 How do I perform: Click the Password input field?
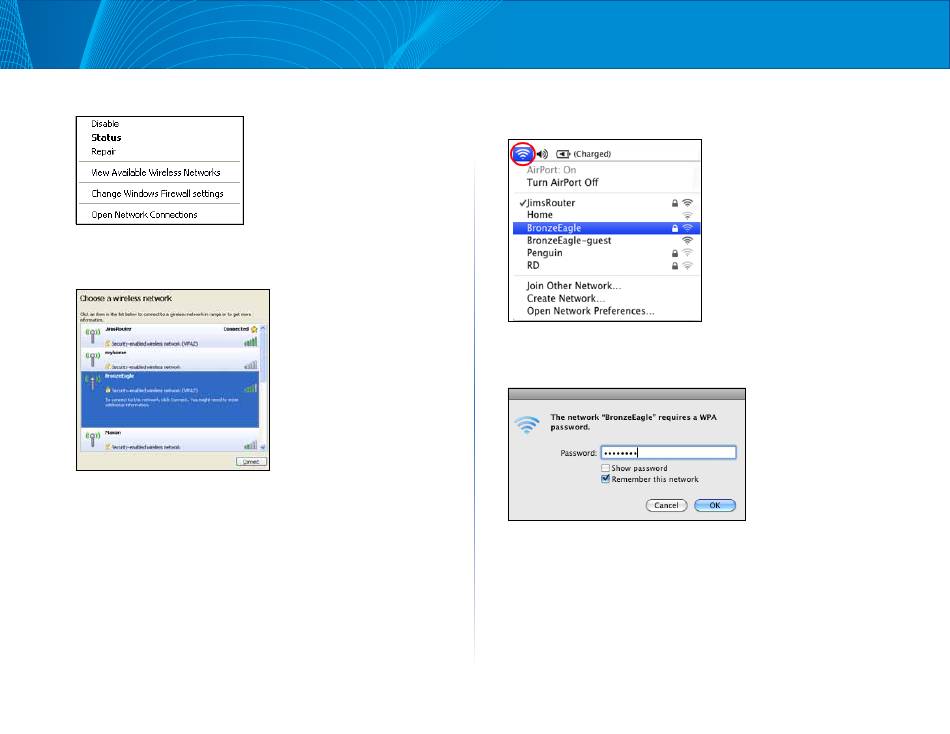pos(668,453)
